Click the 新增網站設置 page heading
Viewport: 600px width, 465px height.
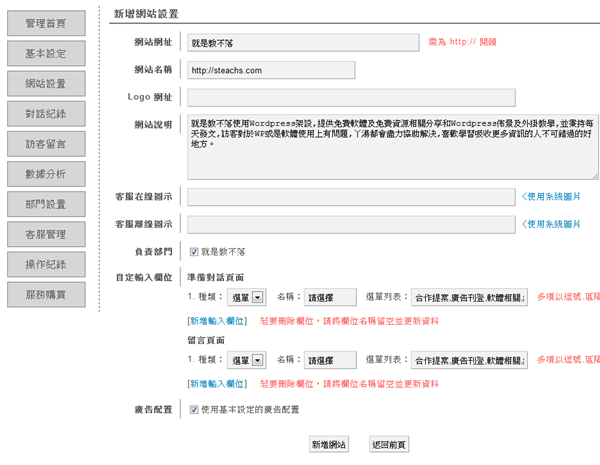(146, 14)
